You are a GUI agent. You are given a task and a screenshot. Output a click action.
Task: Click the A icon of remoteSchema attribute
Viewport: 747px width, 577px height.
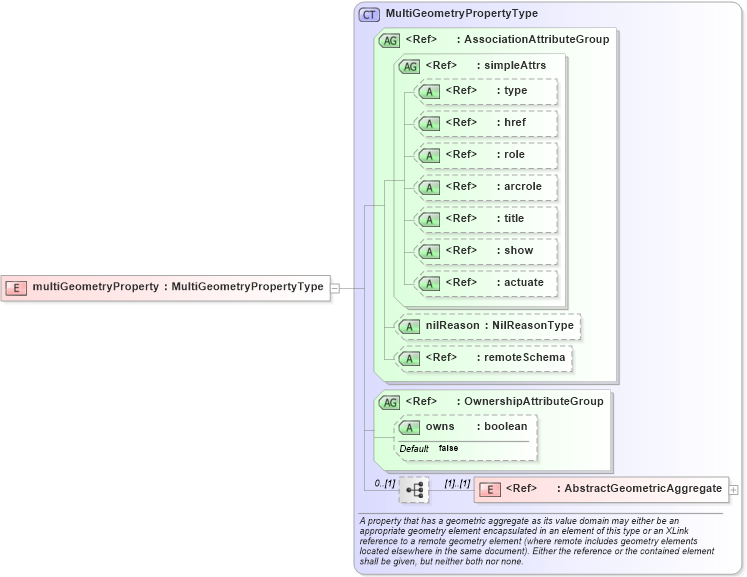(x=409, y=359)
